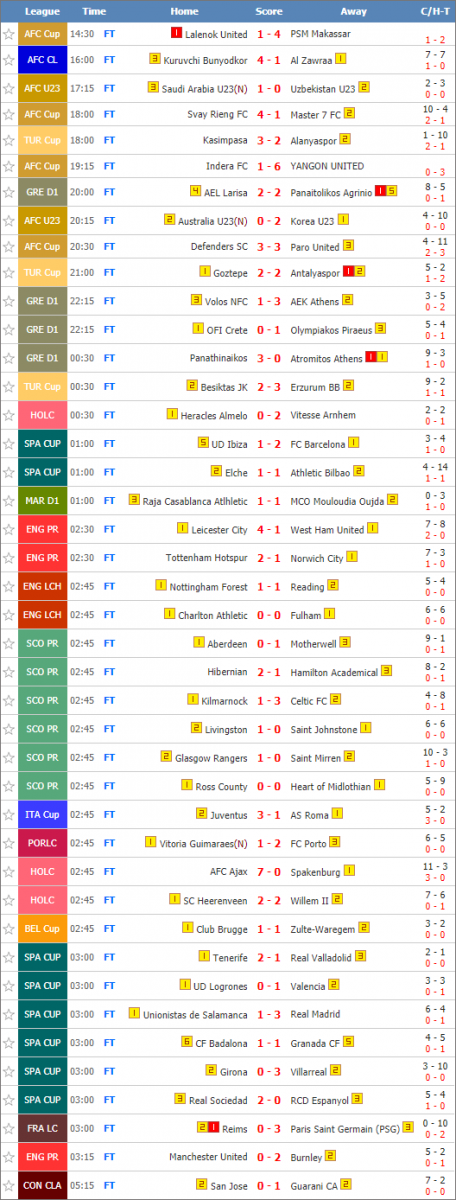This screenshot has height=1200, width=456.
Task: Click West Ham United yellow card icon
Action: click(372, 530)
